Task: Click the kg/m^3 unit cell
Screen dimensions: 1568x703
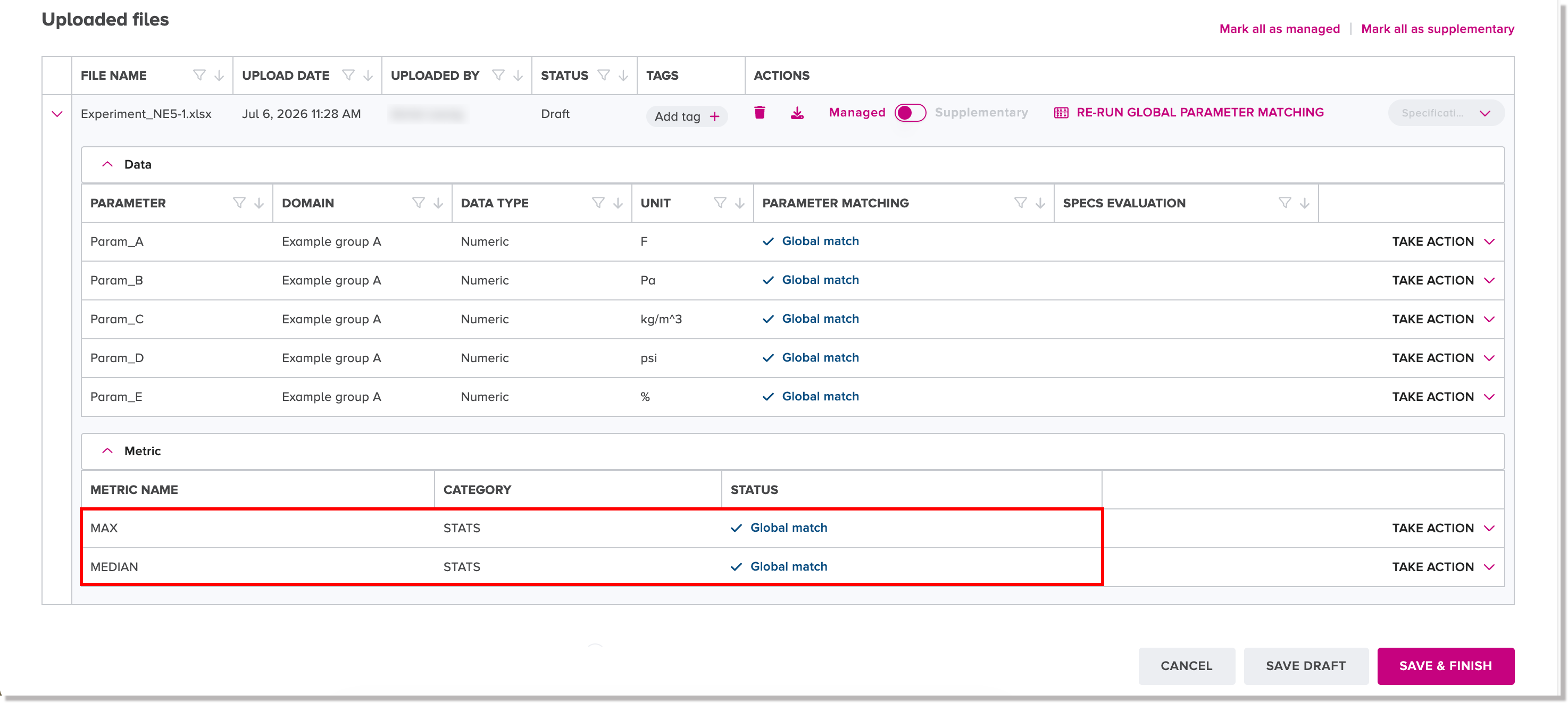Action: click(x=661, y=320)
